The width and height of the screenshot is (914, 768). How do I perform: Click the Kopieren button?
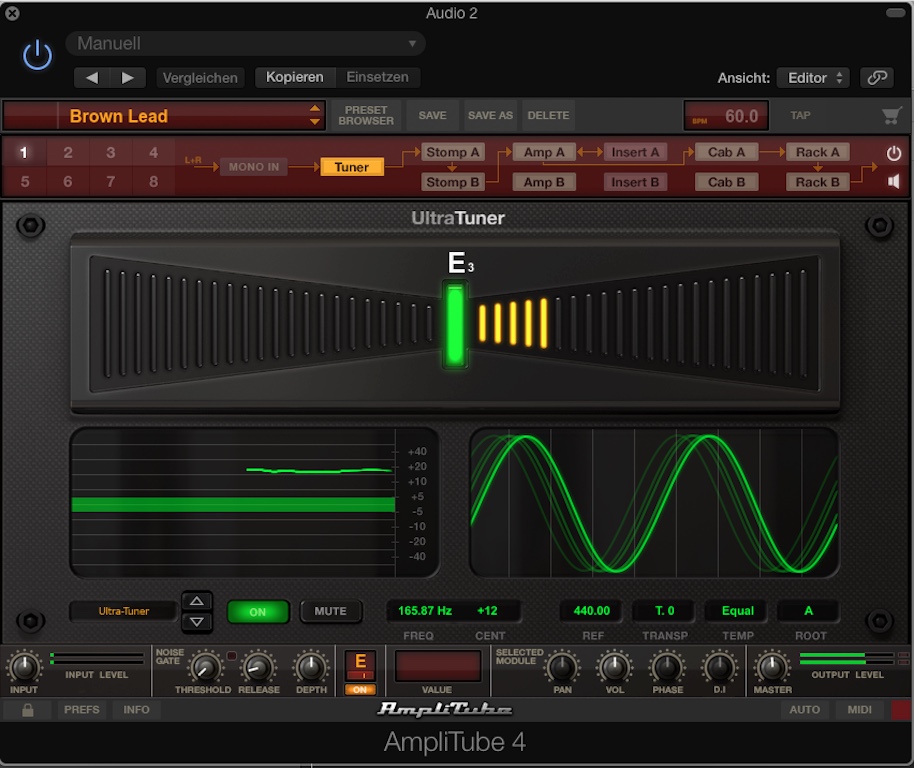click(295, 77)
